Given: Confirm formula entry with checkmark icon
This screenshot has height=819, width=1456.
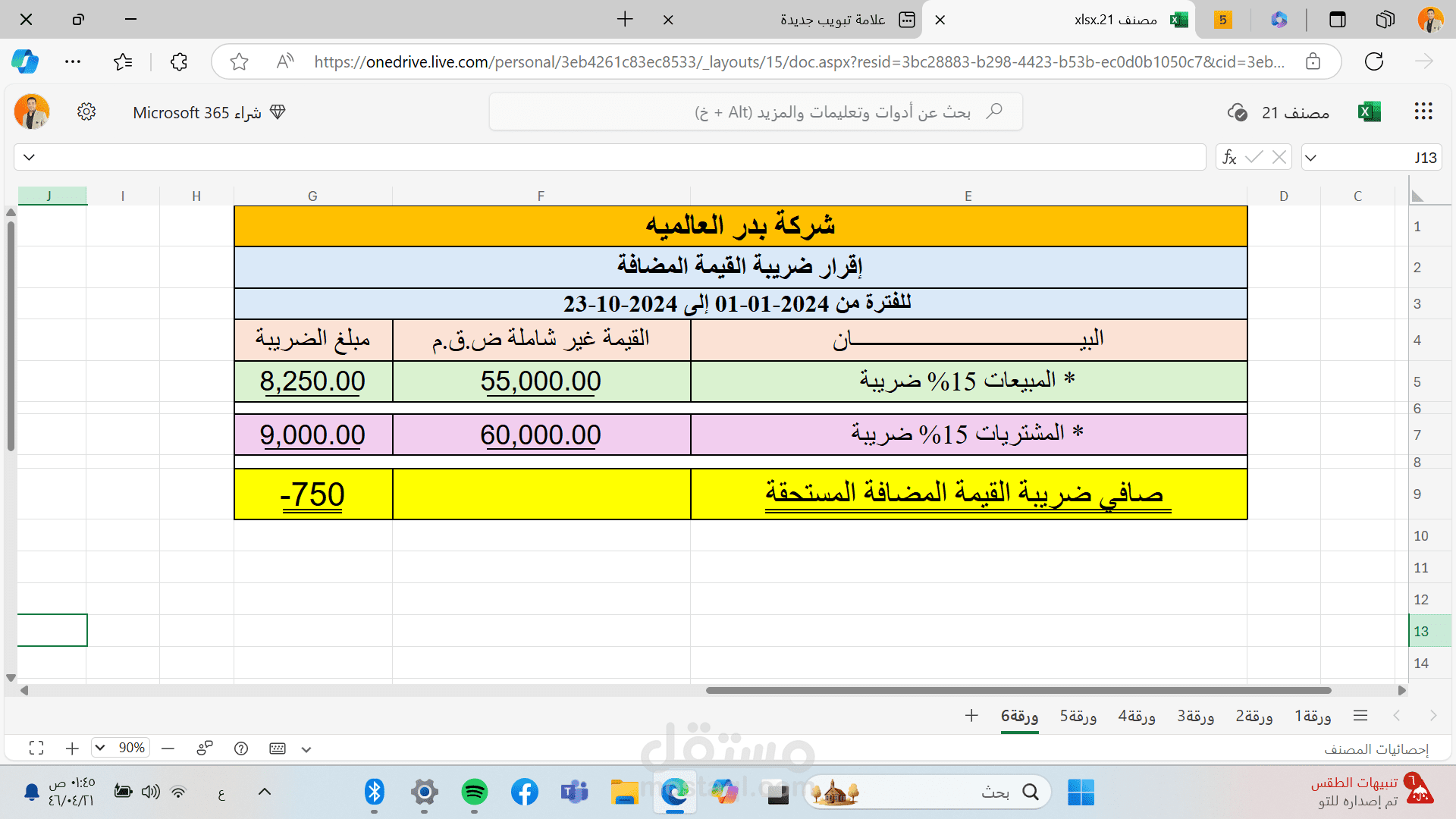Looking at the screenshot, I should 1254,157.
